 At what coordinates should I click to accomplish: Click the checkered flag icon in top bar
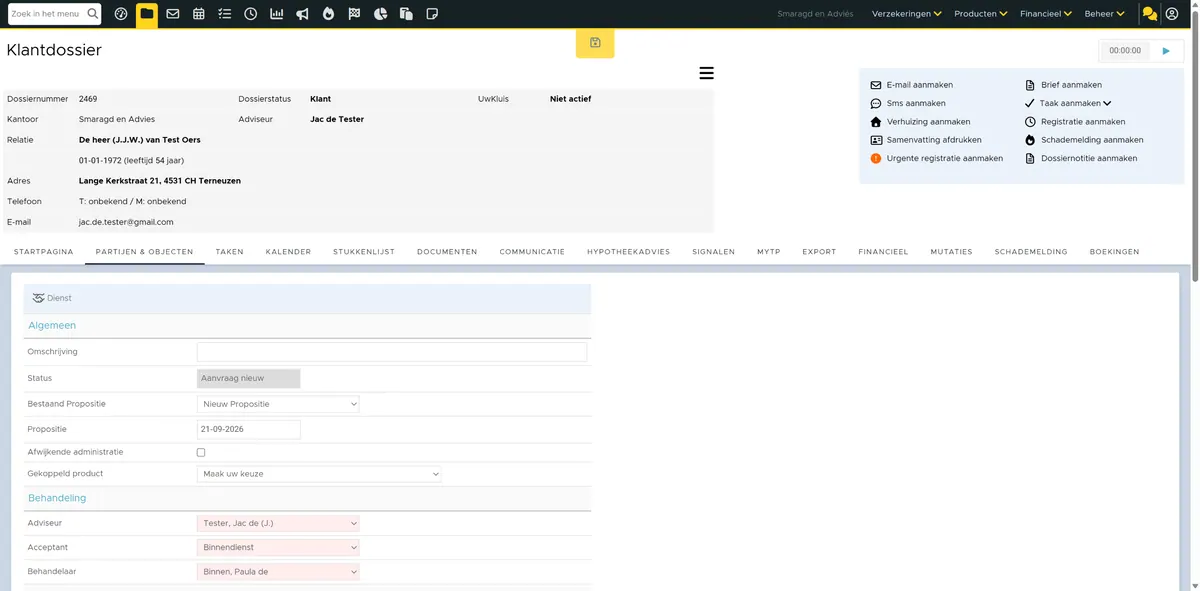[354, 14]
